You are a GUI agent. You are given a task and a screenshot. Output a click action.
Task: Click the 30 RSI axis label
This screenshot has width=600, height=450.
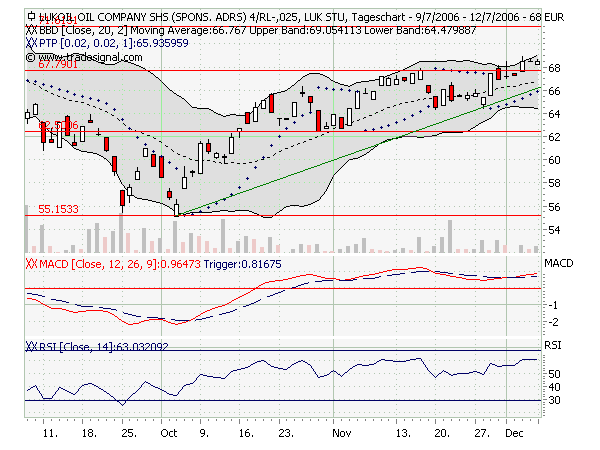point(554,400)
